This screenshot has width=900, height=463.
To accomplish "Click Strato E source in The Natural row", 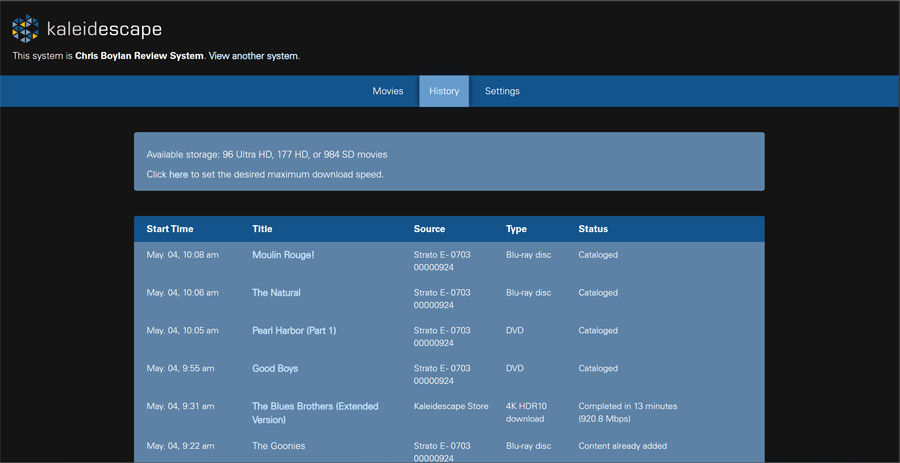I will pos(442,299).
